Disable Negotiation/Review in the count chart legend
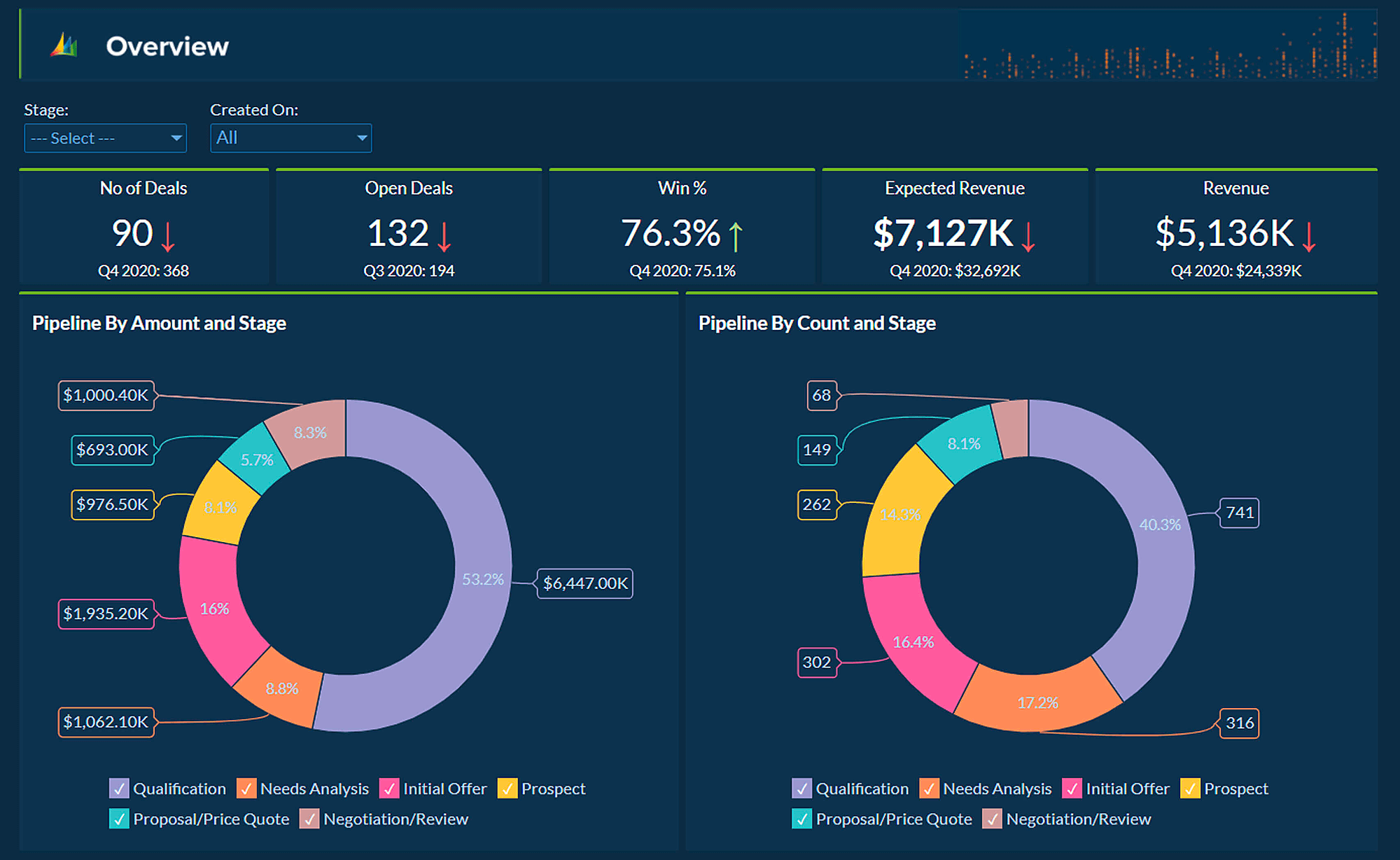Image resolution: width=1400 pixels, height=860 pixels. [993, 819]
